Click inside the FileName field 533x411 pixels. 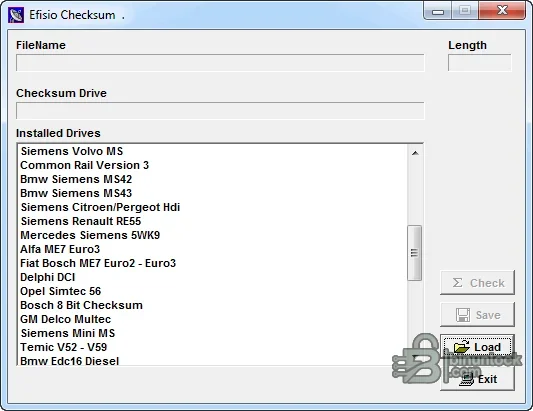[220, 63]
